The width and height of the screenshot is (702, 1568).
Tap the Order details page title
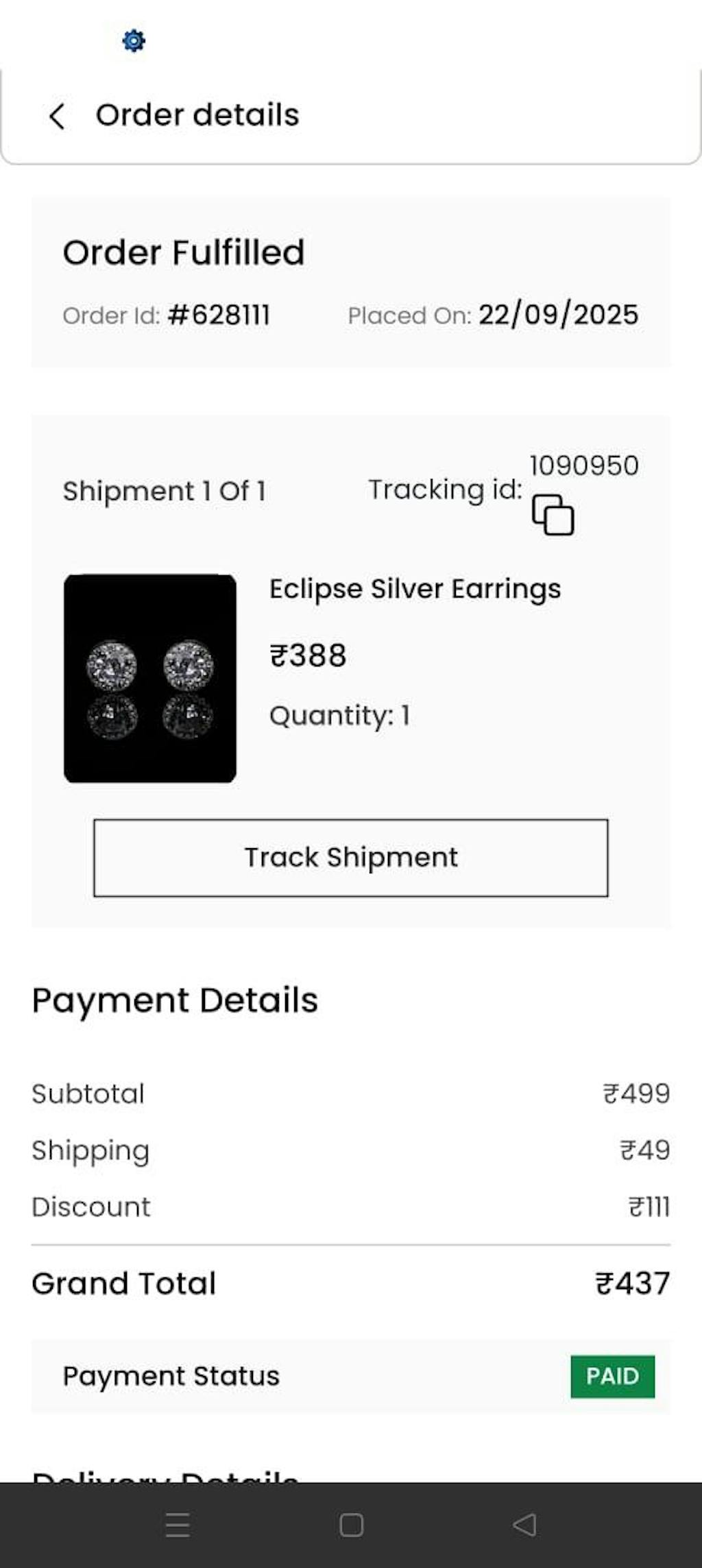(x=197, y=114)
